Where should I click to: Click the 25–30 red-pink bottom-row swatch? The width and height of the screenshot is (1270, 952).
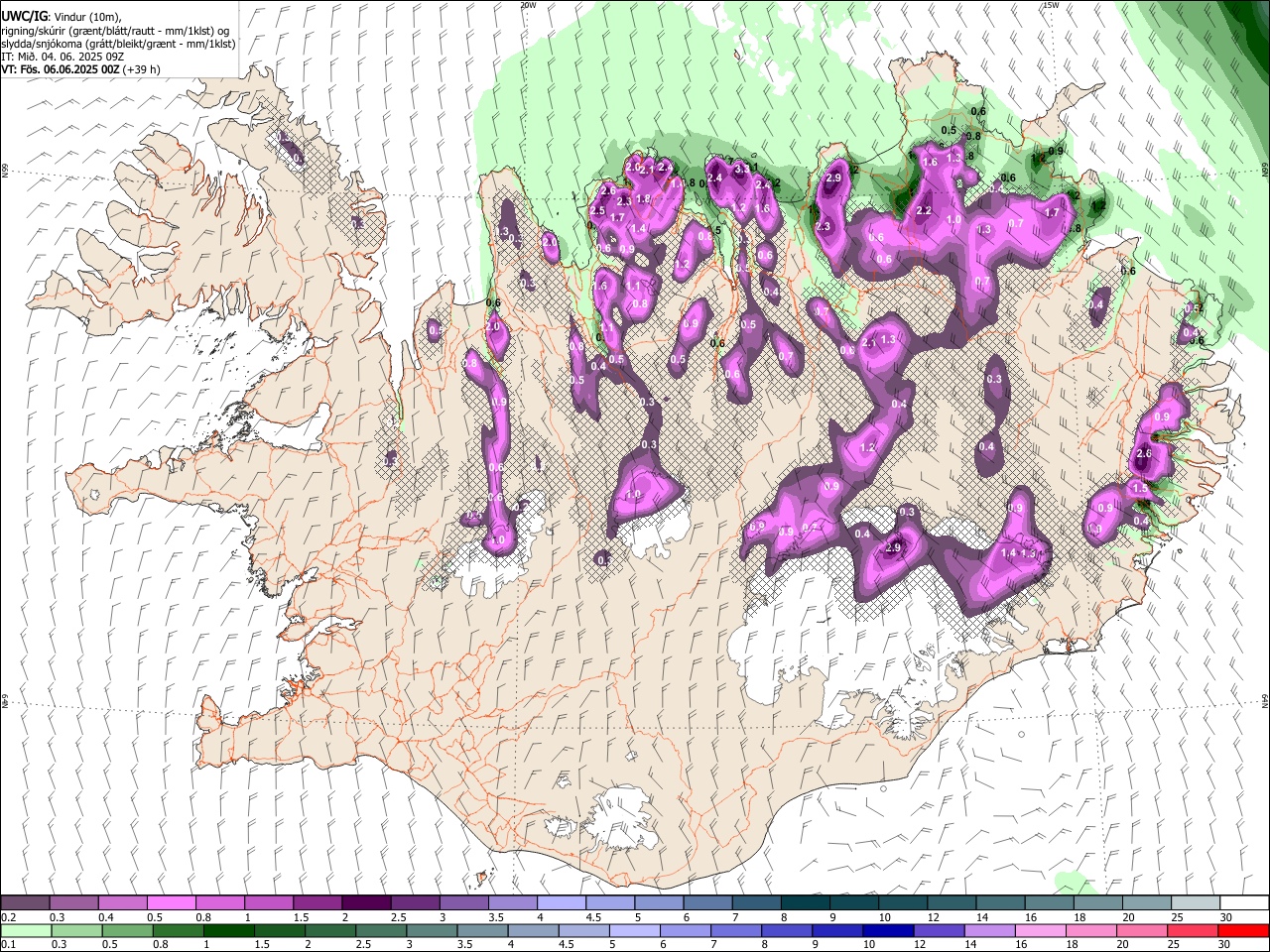coord(1191,930)
